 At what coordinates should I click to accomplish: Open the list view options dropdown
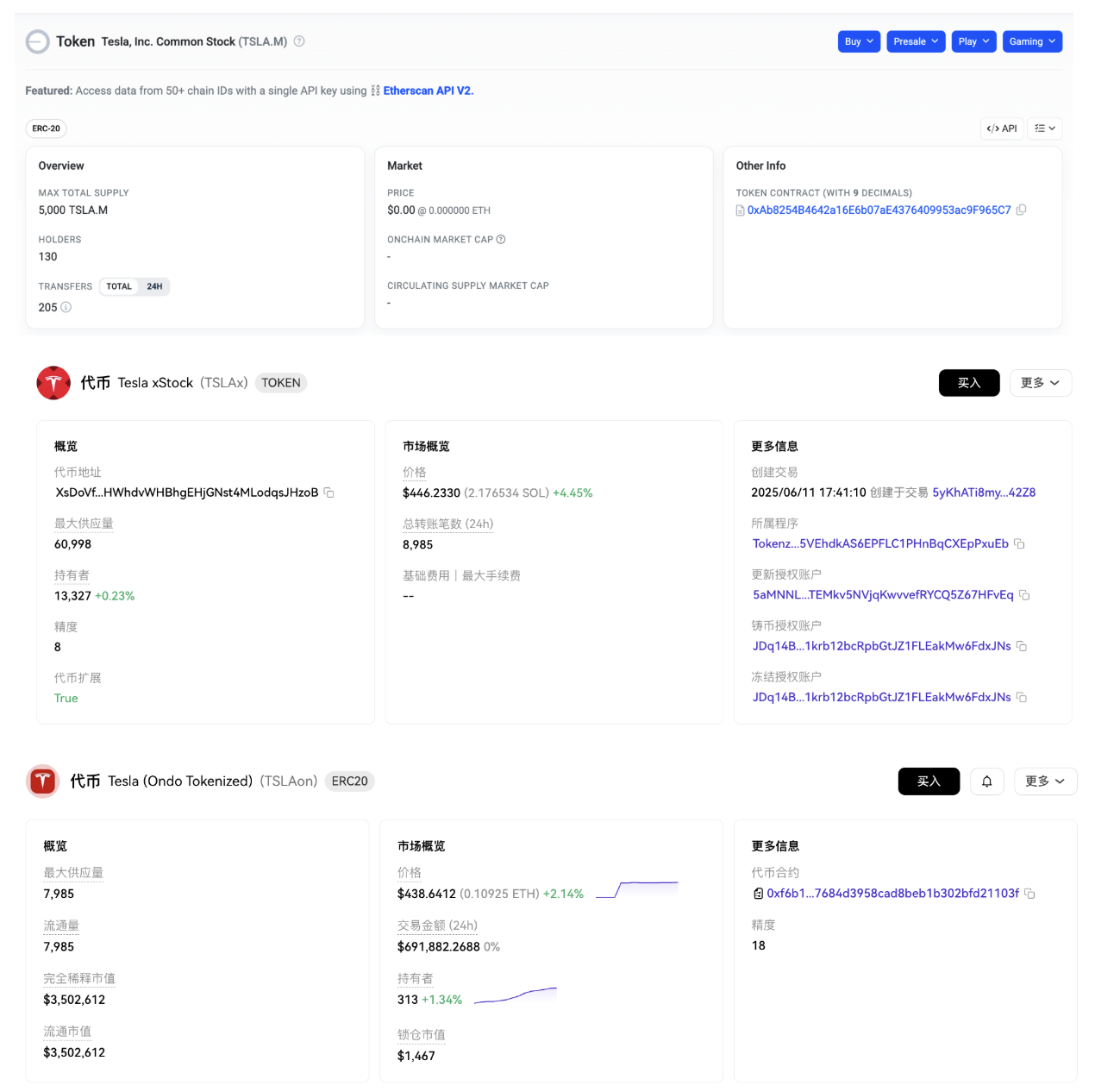(x=1045, y=129)
